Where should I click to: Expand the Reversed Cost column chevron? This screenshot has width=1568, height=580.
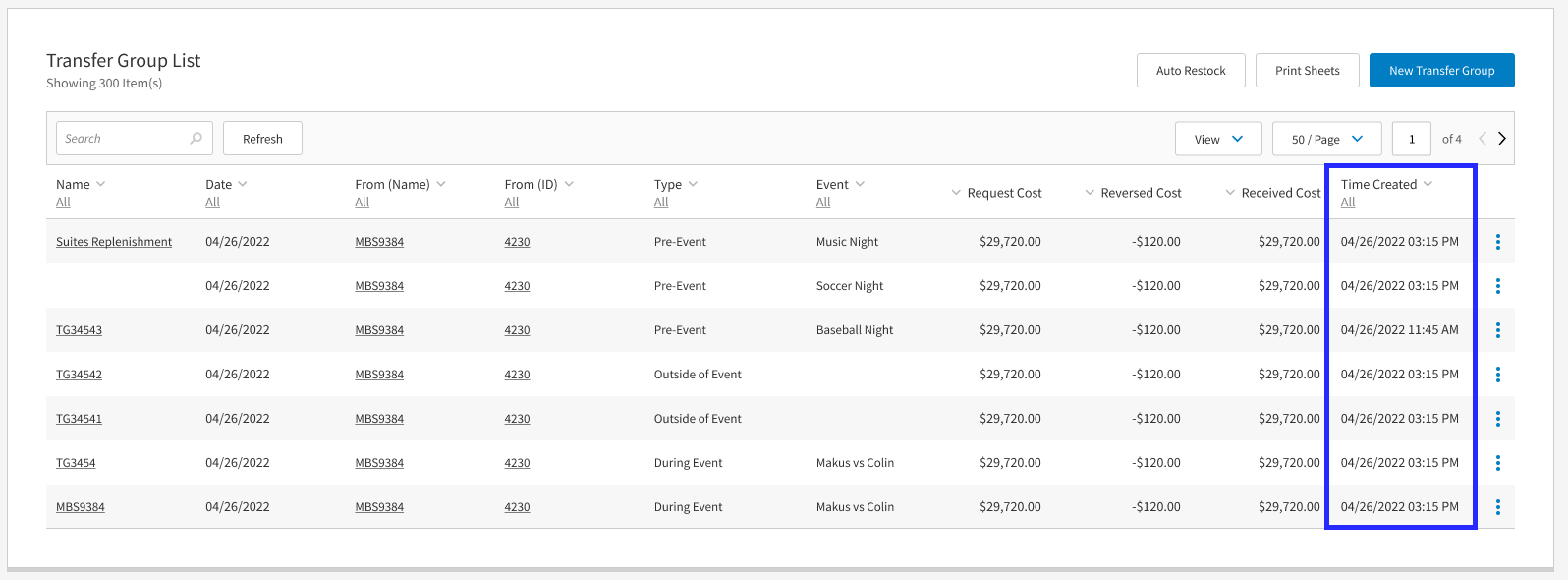(1090, 193)
